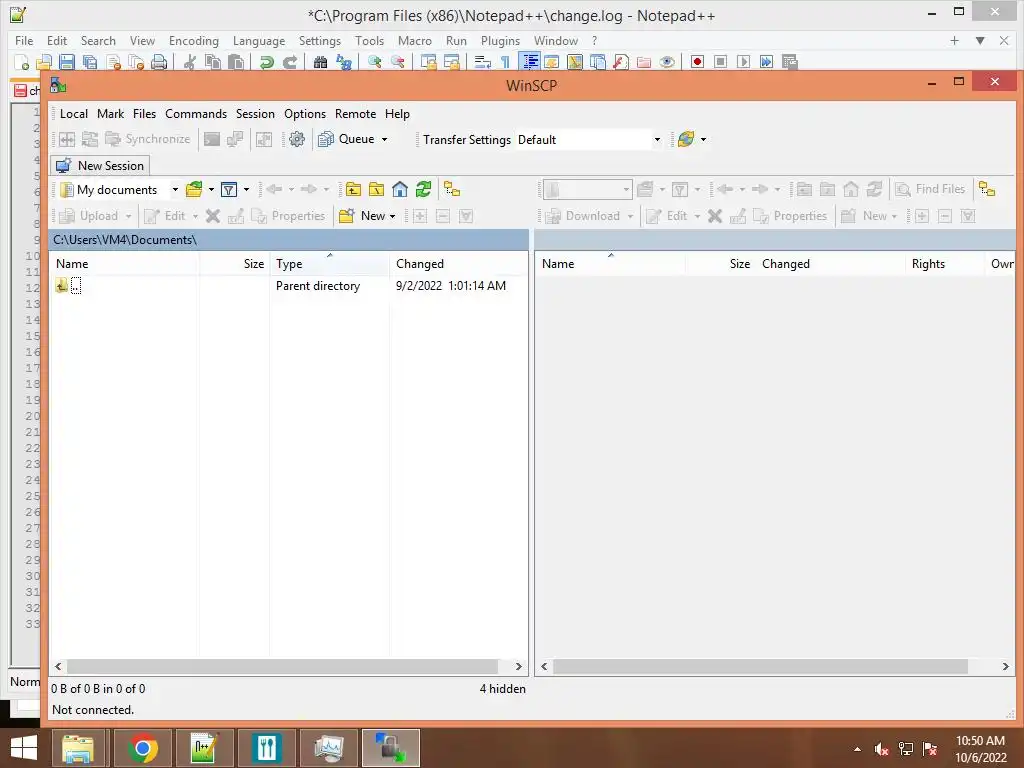Viewport: 1024px width, 768px height.
Task: Click left arrow of remote horizontal scrollbar
Action: coord(544,667)
